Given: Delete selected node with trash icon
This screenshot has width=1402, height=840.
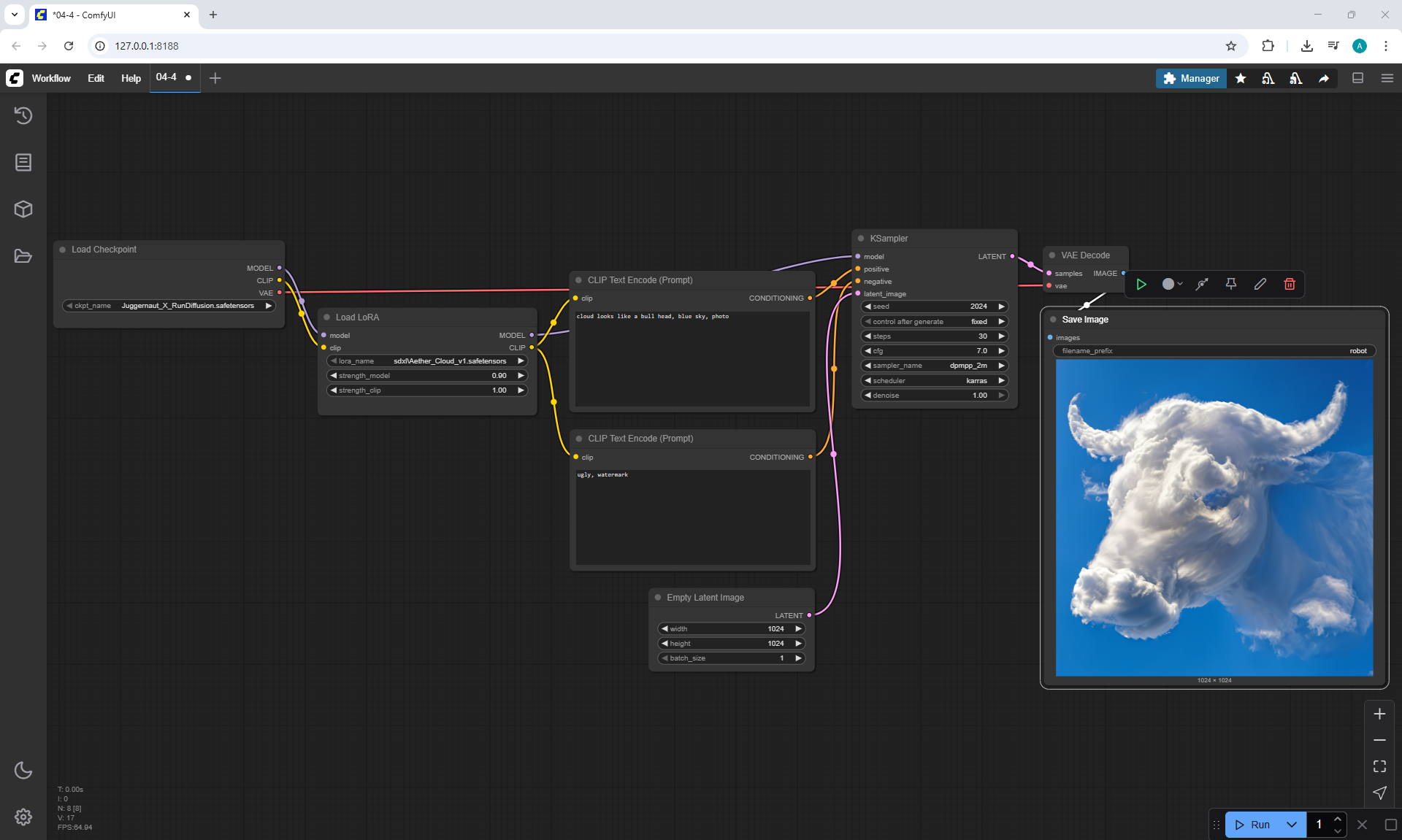Looking at the screenshot, I should 1290,284.
